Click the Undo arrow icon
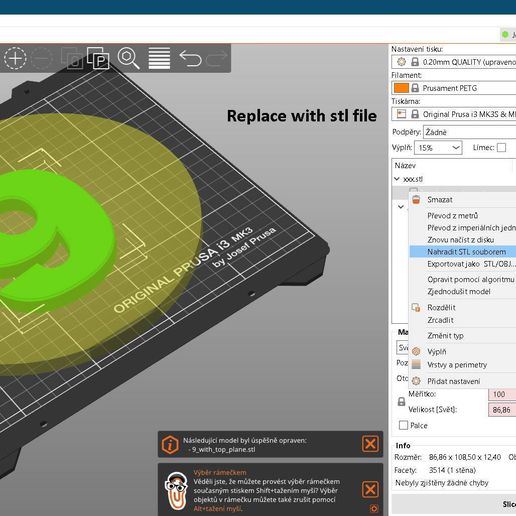The height and width of the screenshot is (516, 516). [190, 58]
